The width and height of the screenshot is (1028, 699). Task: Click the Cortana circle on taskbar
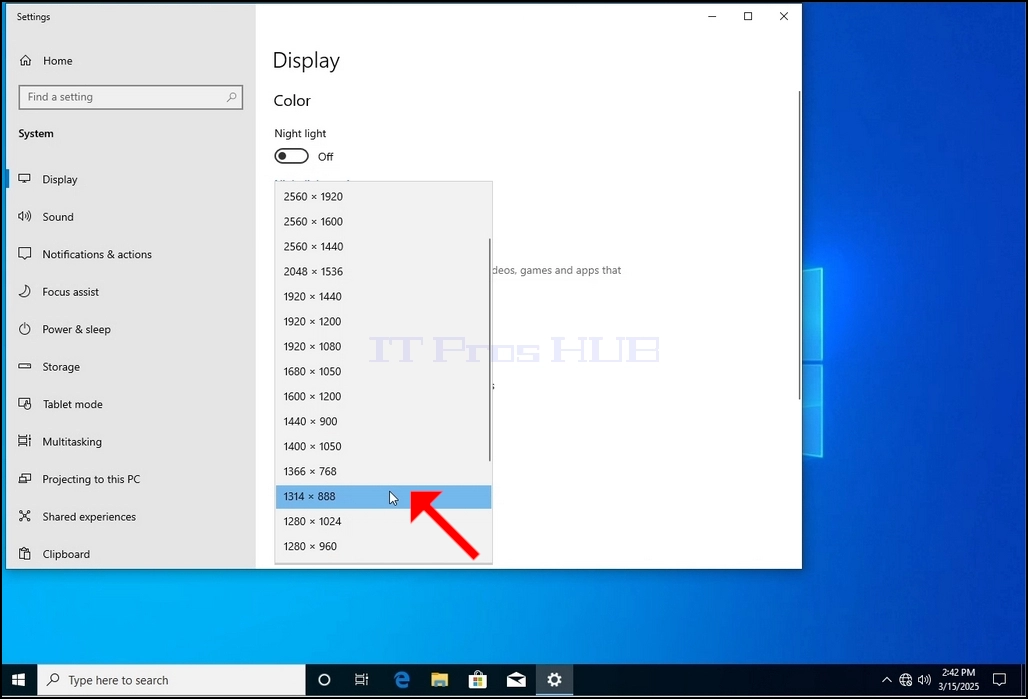pyautogui.click(x=324, y=680)
